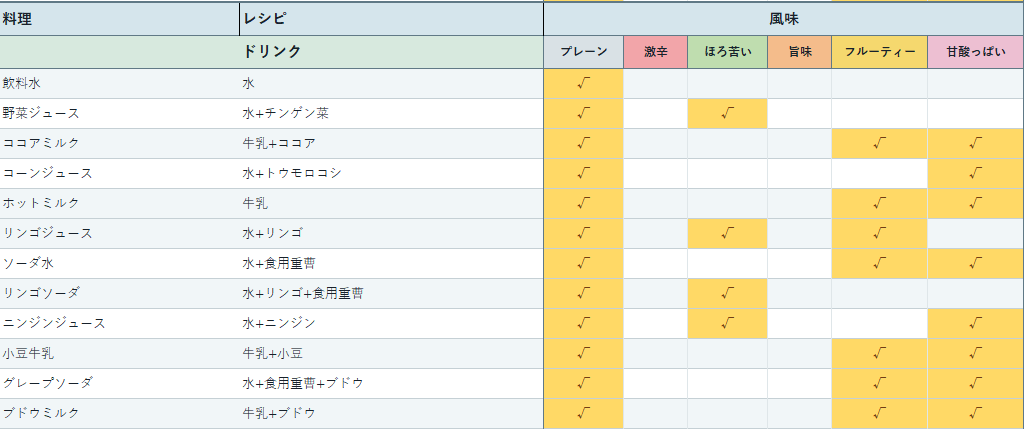The image size is (1024, 429).
Task: Select ニンジンジュース row's ほろ苦い check cell
Action: [x=728, y=324]
